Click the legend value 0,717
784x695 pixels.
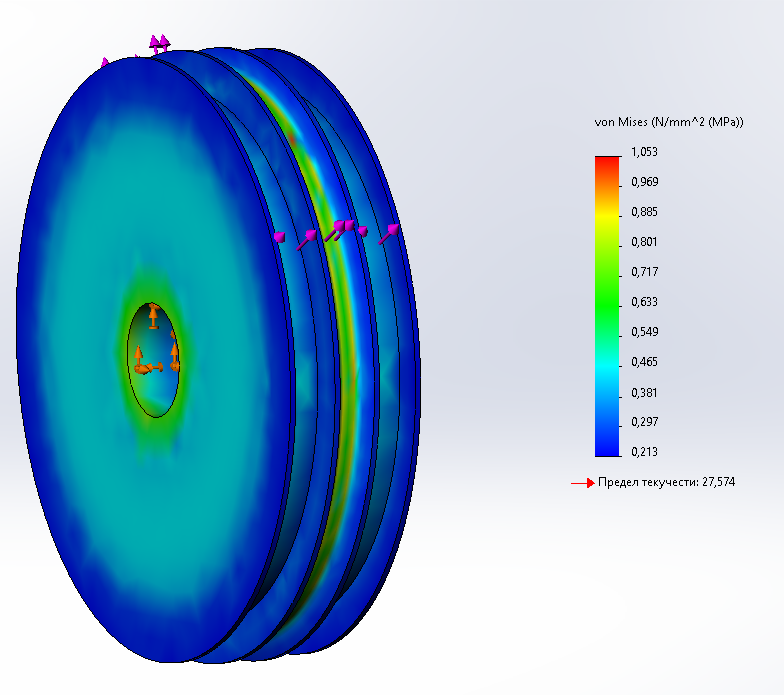pos(644,272)
